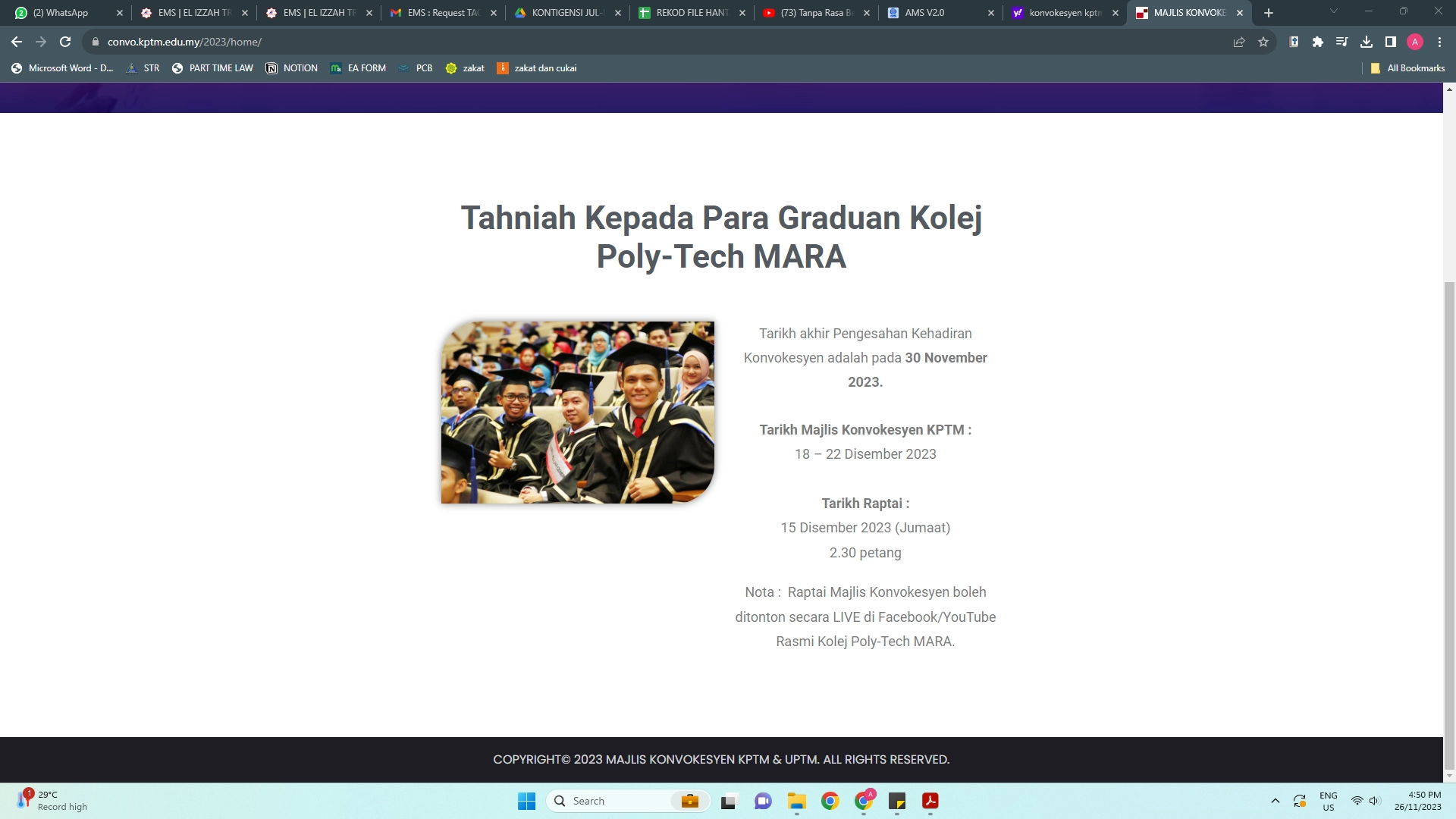The image size is (1456, 819).
Task: Click the copyright footer text
Action: click(x=721, y=759)
